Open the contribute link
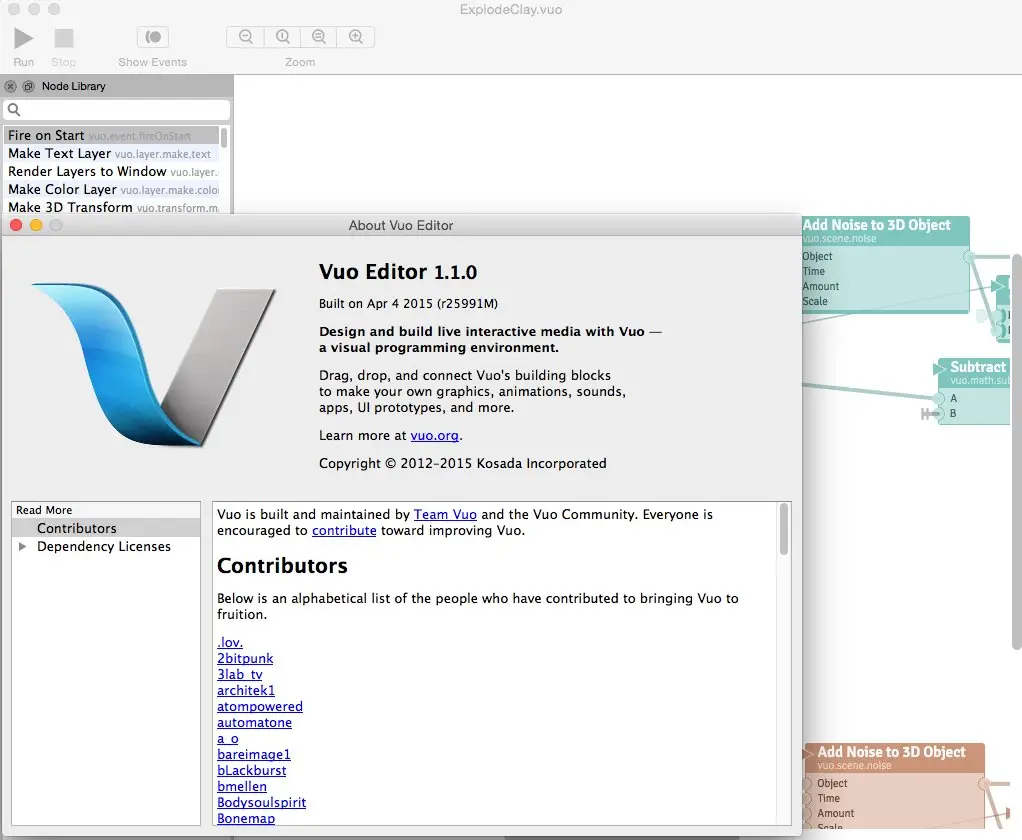Viewport: 1022px width, 840px height. [x=344, y=530]
